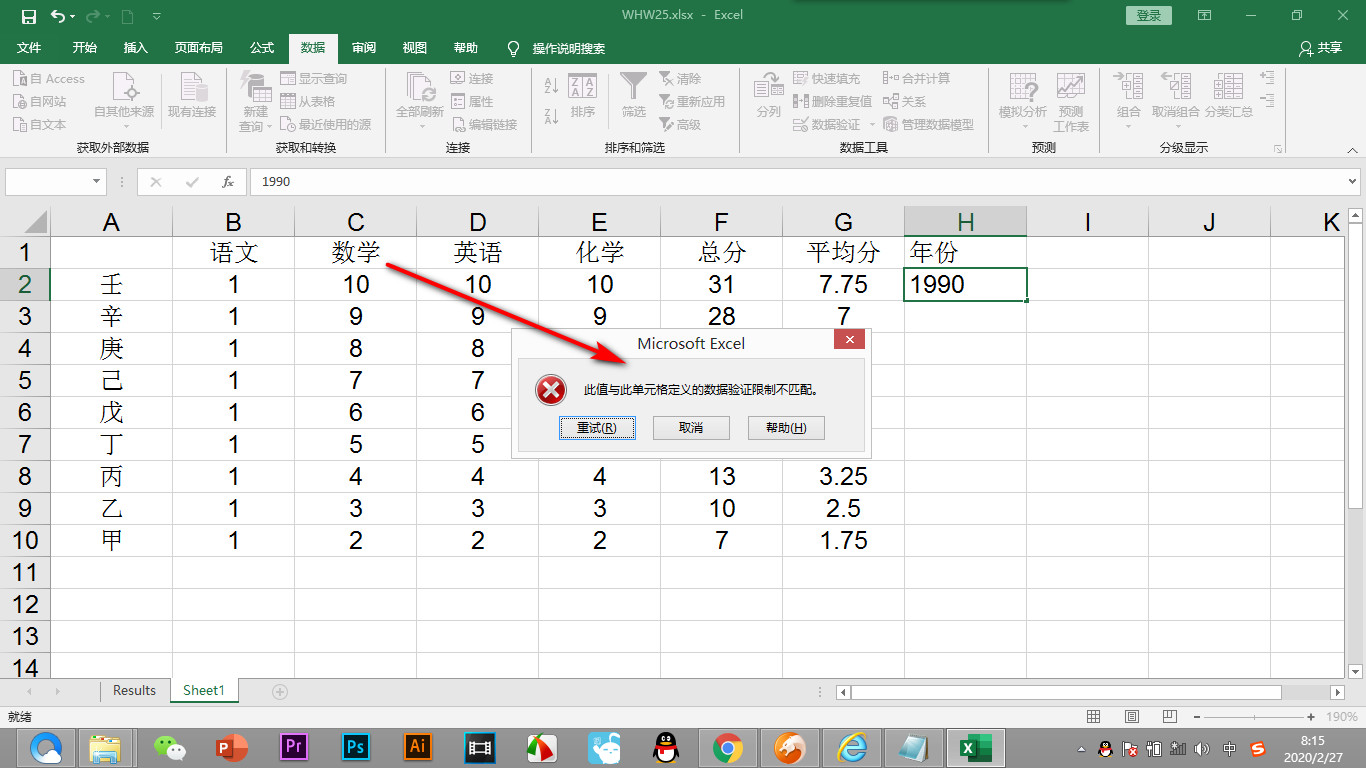Switch to the Results sheet tab
The image size is (1366, 768).
[134, 691]
